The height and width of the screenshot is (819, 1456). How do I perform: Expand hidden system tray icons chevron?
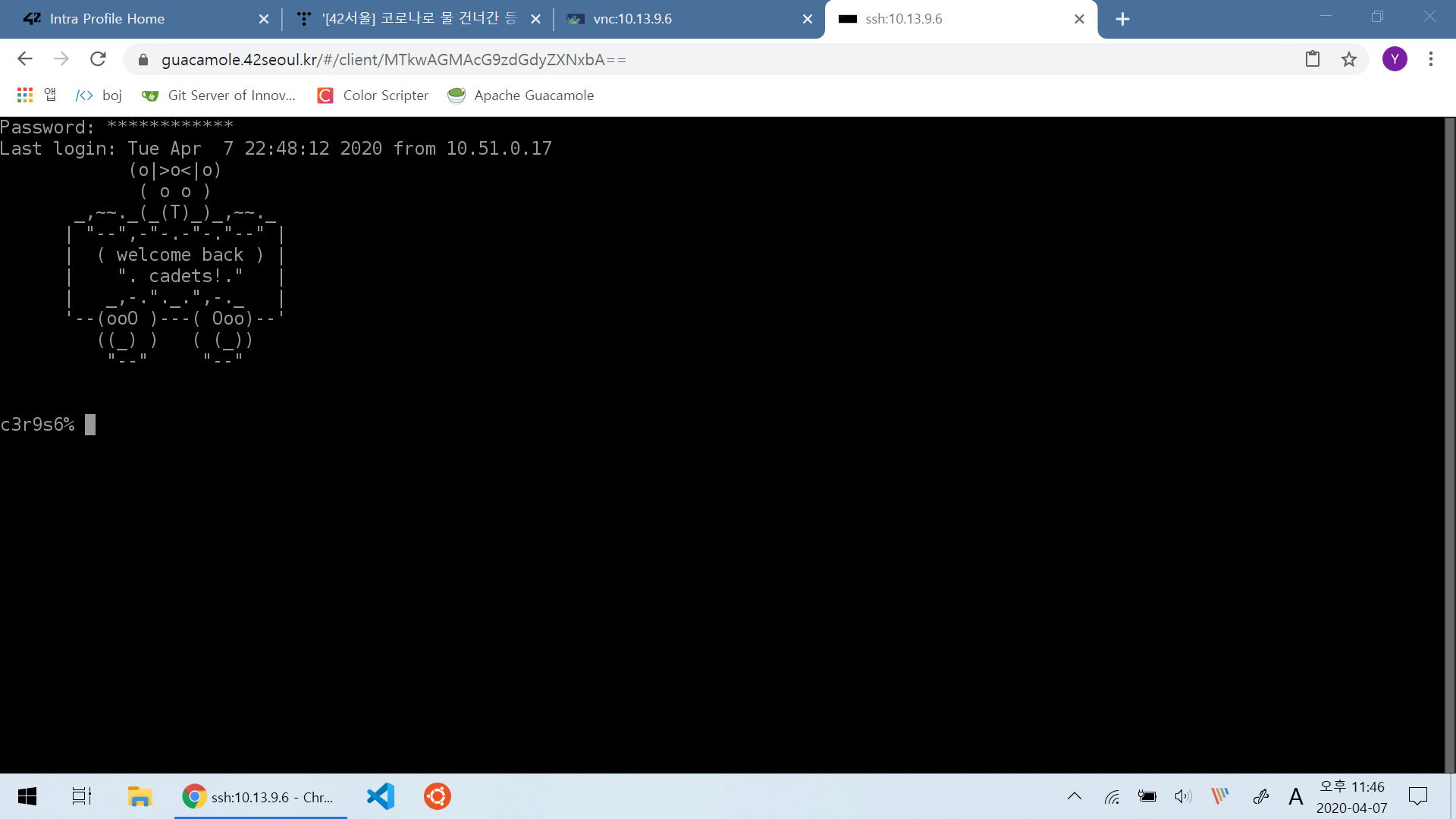(x=1074, y=796)
